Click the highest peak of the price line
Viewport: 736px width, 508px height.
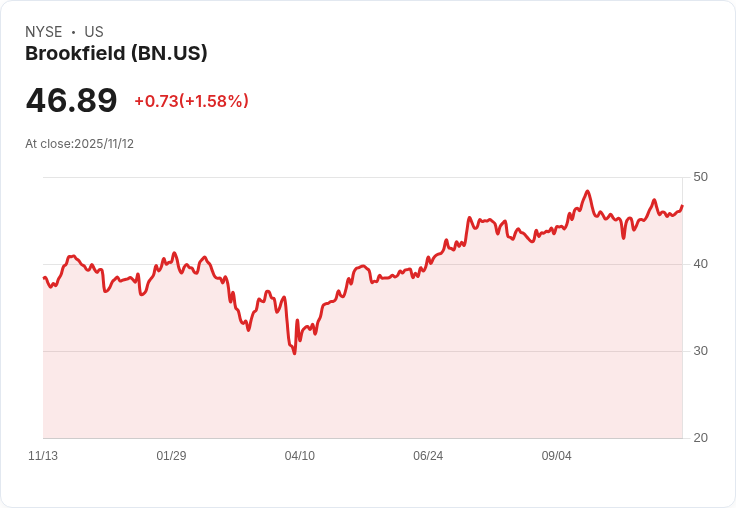(587, 191)
